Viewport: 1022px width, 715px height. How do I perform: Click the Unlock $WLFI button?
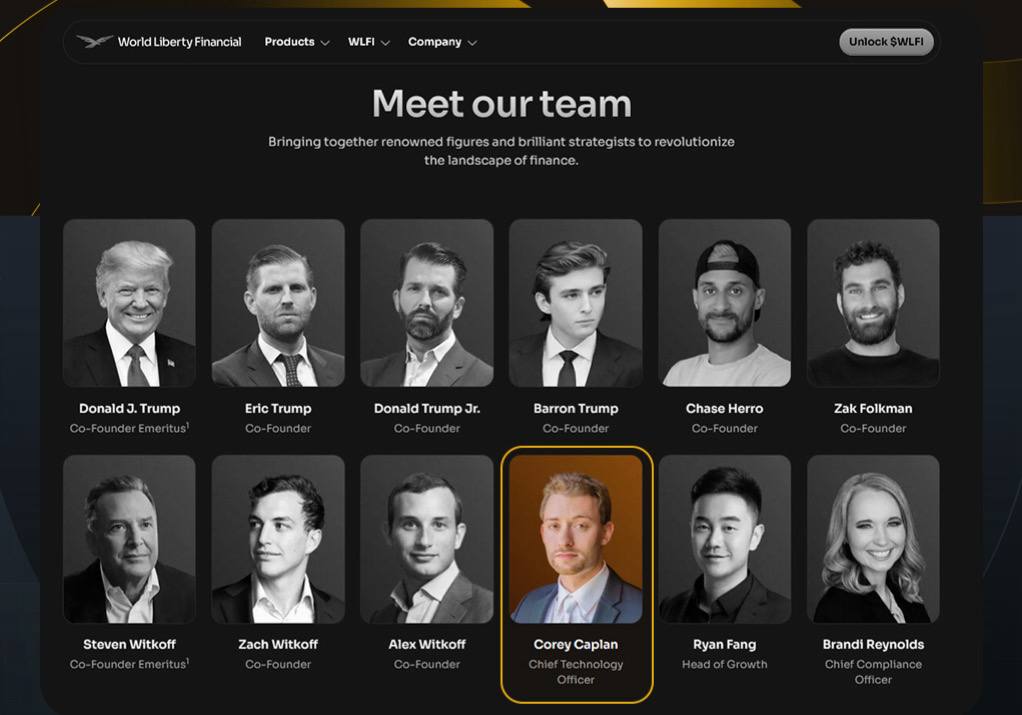886,42
